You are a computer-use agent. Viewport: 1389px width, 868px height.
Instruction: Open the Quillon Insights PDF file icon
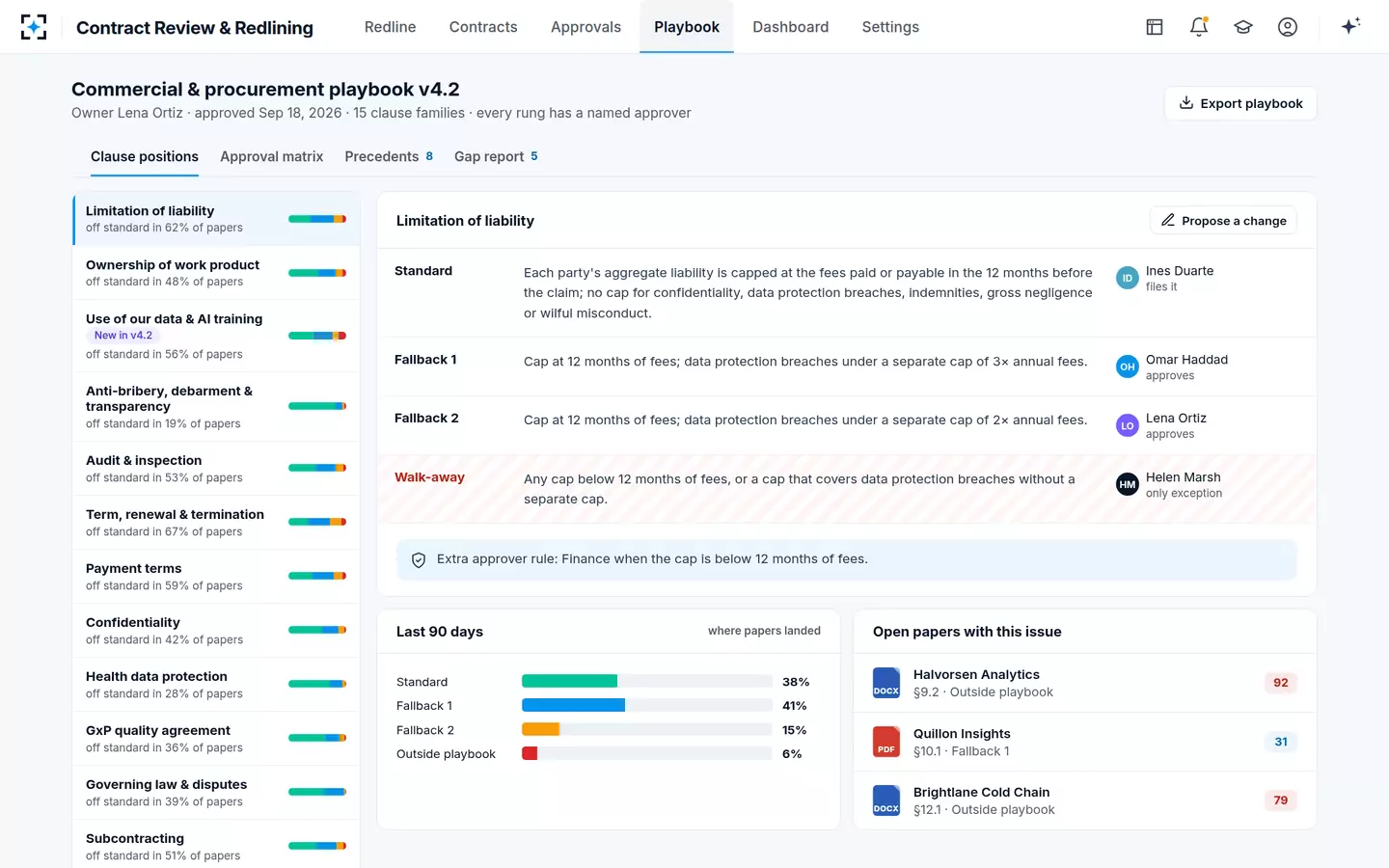[886, 742]
